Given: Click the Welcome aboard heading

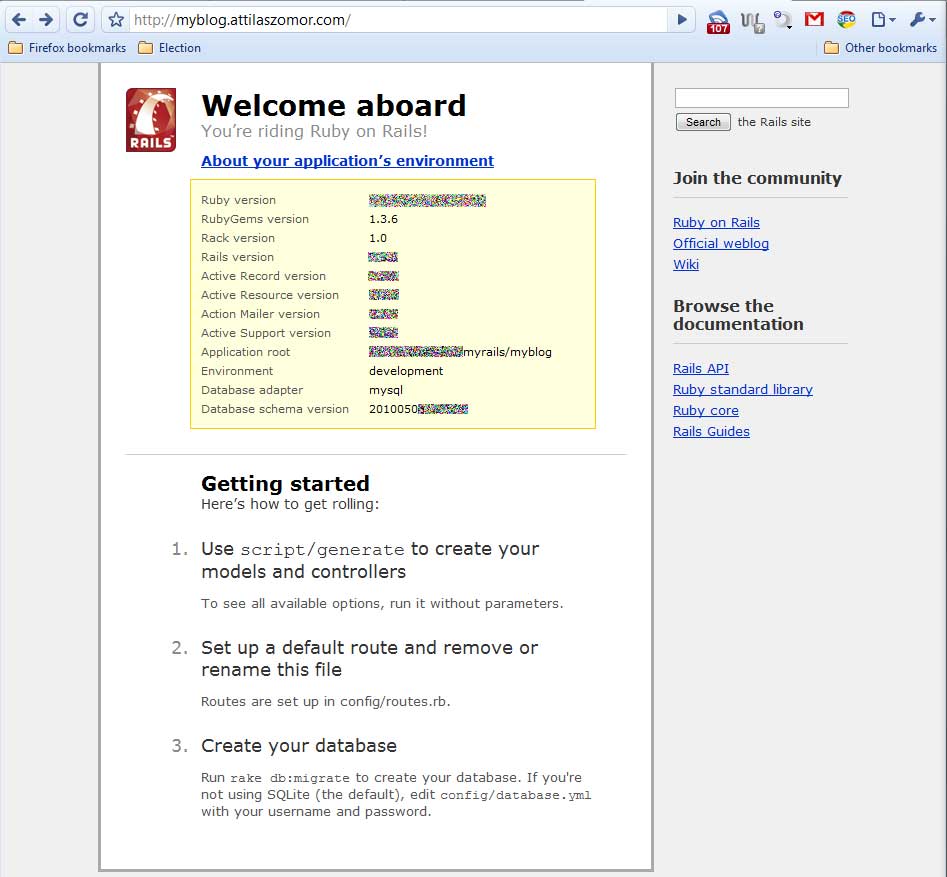Looking at the screenshot, I should [x=333, y=106].
